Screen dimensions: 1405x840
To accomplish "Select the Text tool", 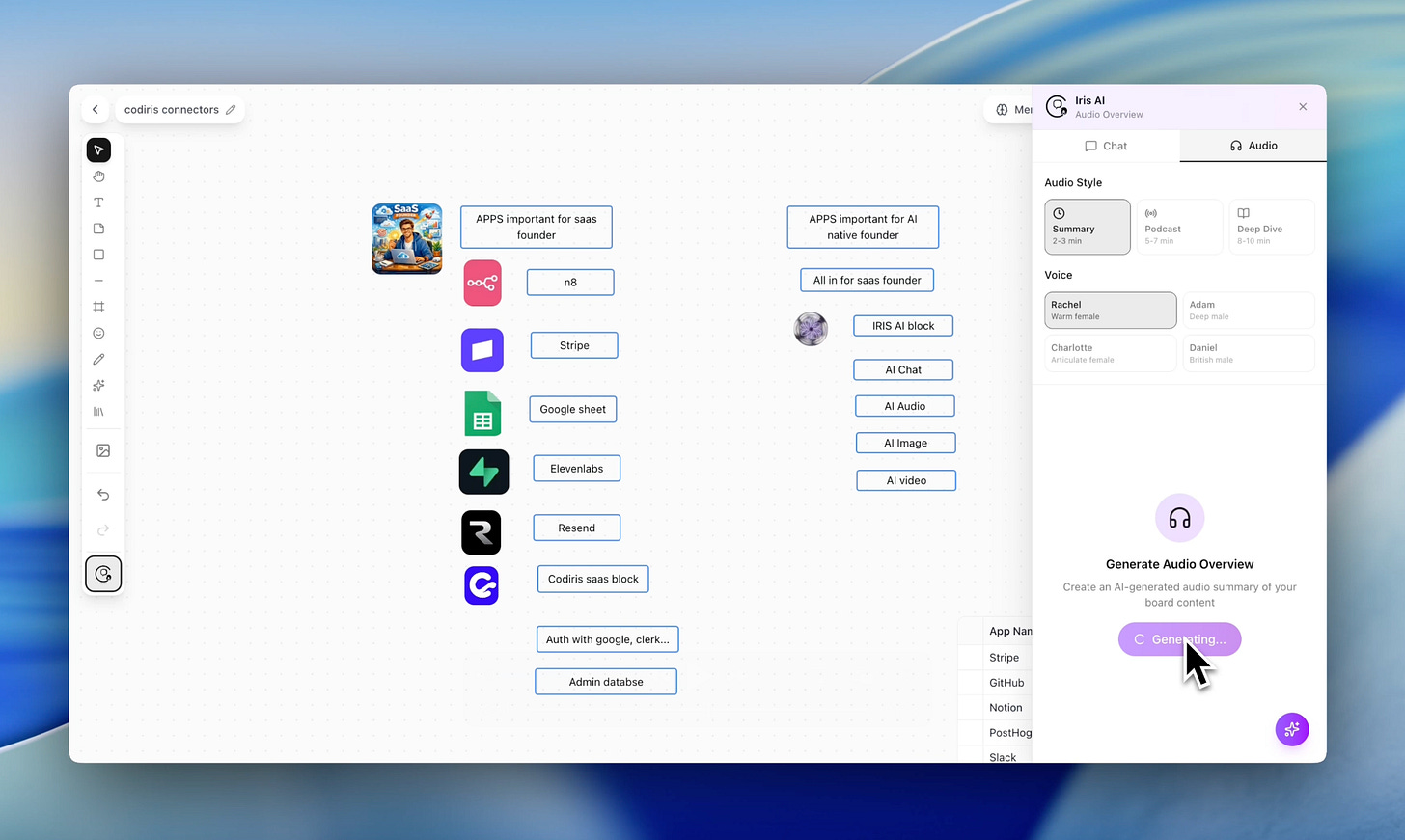I will click(x=98, y=203).
